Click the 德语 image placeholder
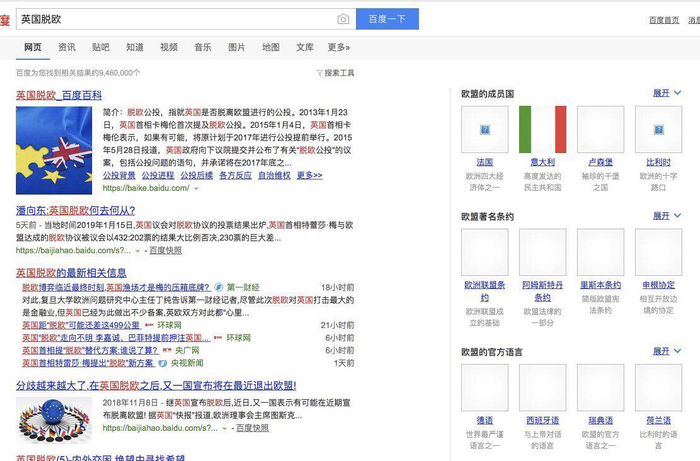The image size is (700, 461). pos(484,387)
